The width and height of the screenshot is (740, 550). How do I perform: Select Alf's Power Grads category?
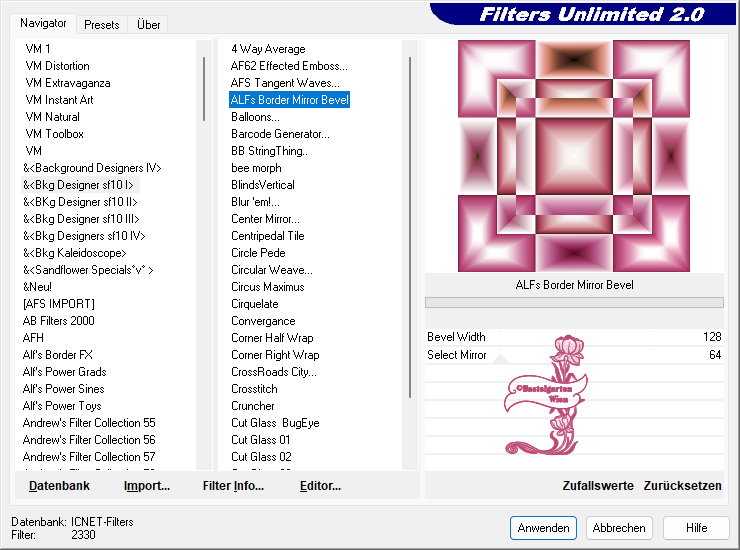(x=65, y=372)
